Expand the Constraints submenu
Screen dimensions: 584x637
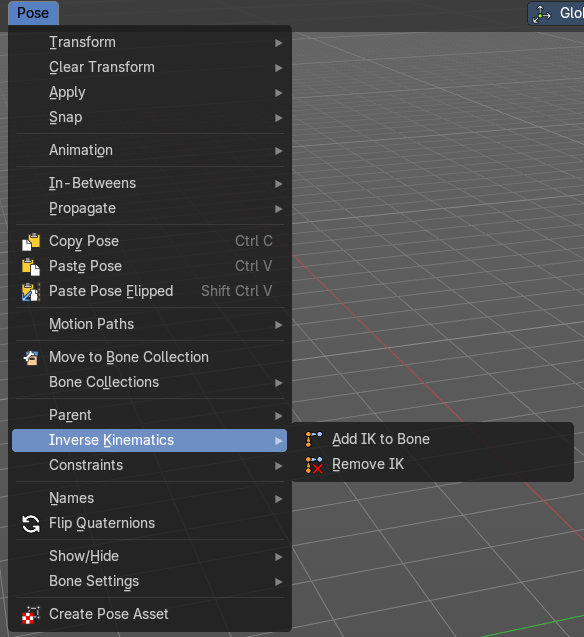tap(149, 465)
